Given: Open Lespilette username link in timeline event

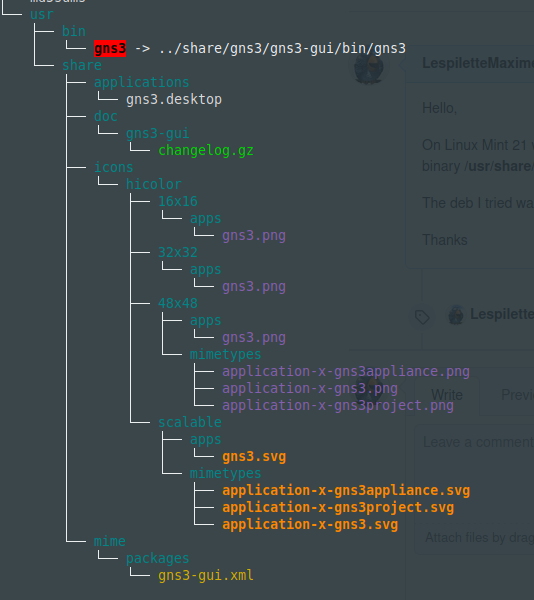Looking at the screenshot, I should pyautogui.click(x=502, y=314).
